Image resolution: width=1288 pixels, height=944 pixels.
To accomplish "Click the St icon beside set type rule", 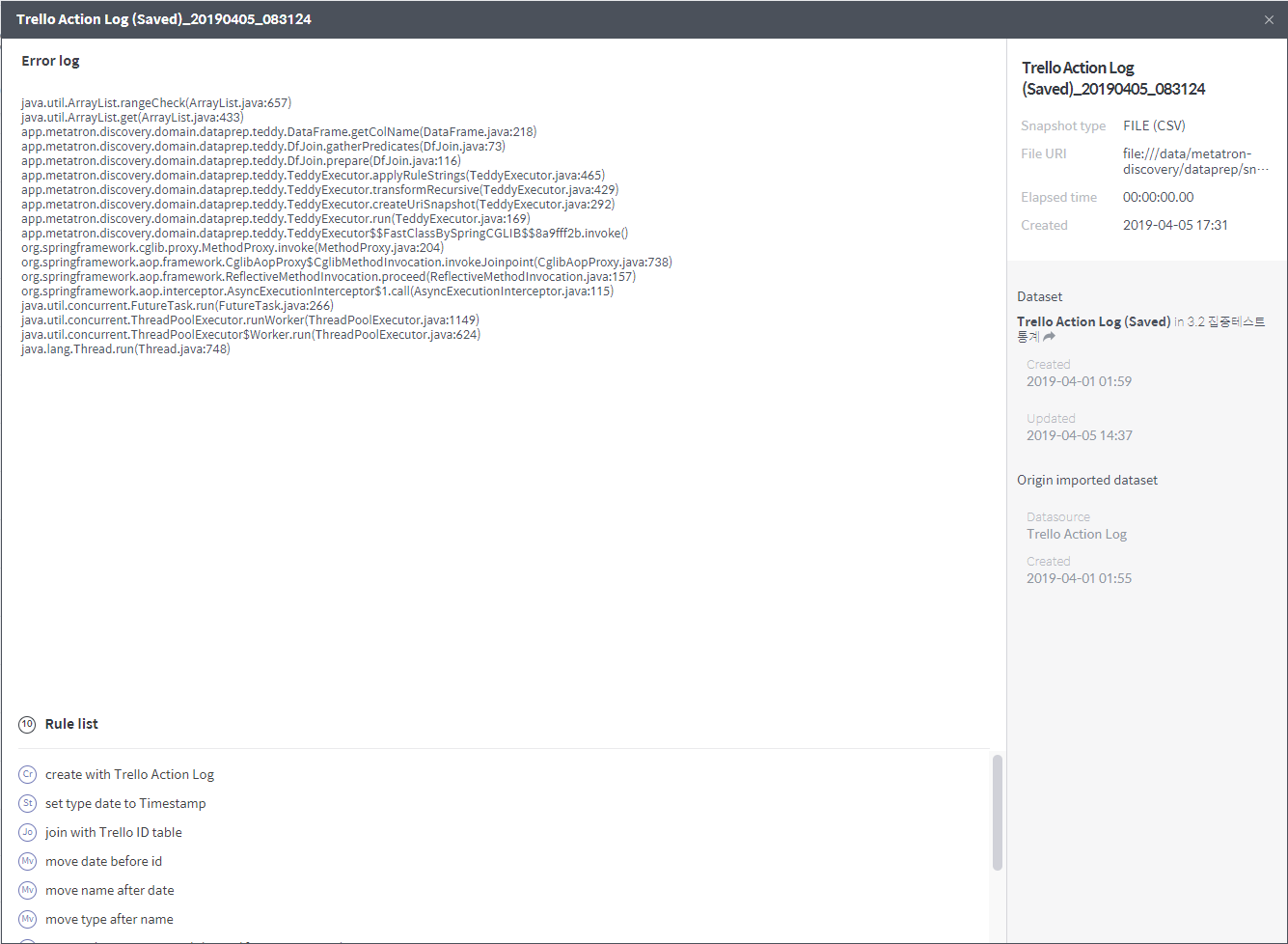I will [28, 803].
